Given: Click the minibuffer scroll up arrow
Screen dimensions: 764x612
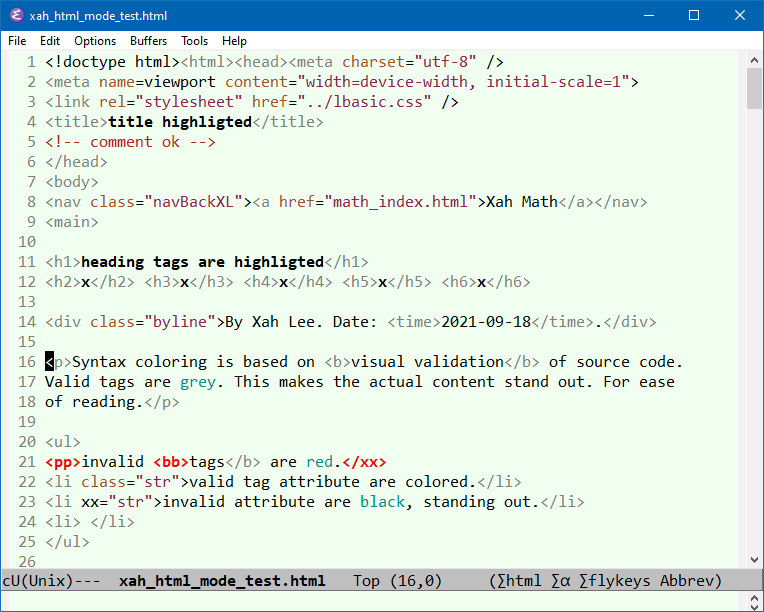Looking at the screenshot, I should click(754, 597).
